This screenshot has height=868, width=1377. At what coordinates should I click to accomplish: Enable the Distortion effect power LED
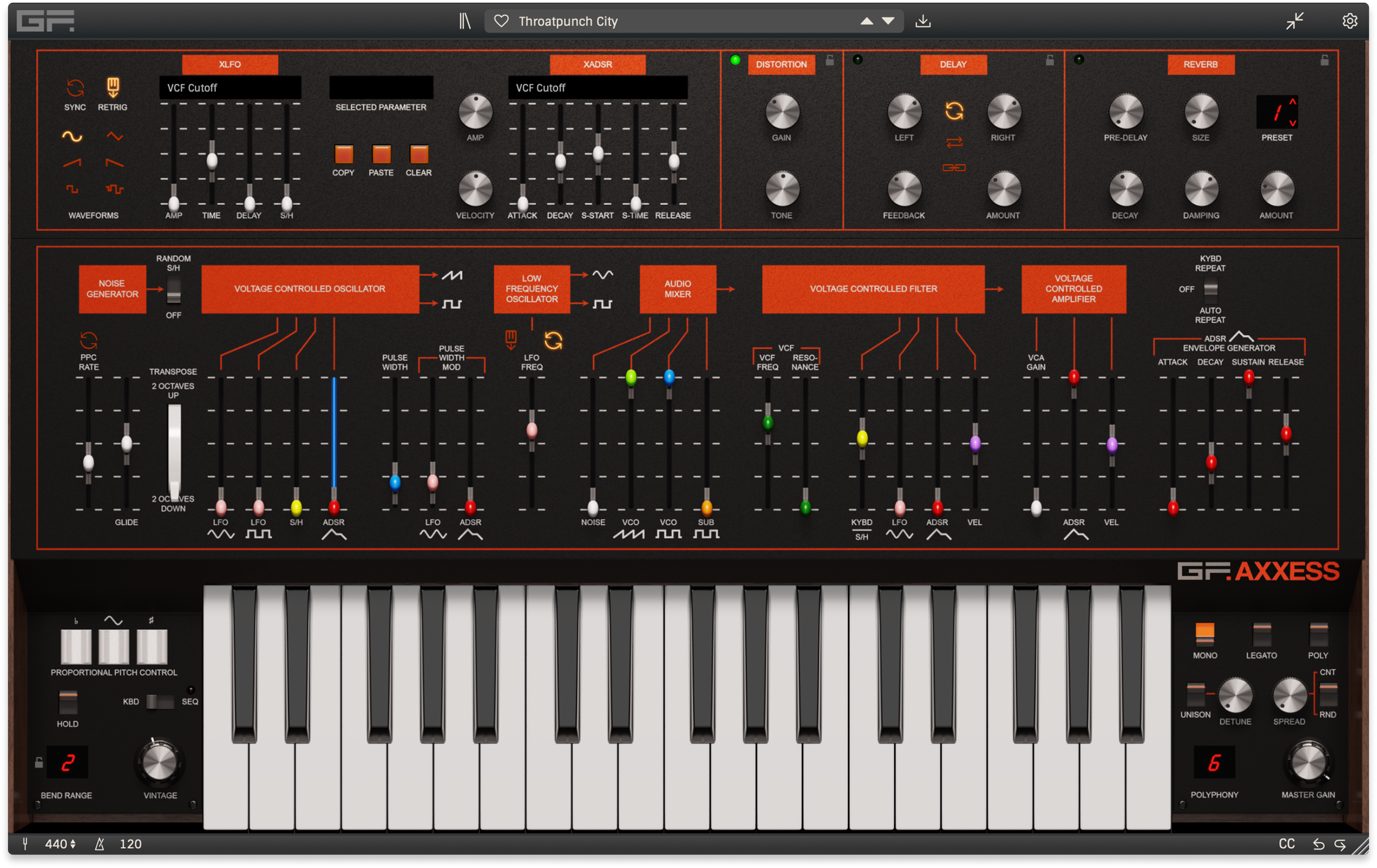tap(735, 60)
